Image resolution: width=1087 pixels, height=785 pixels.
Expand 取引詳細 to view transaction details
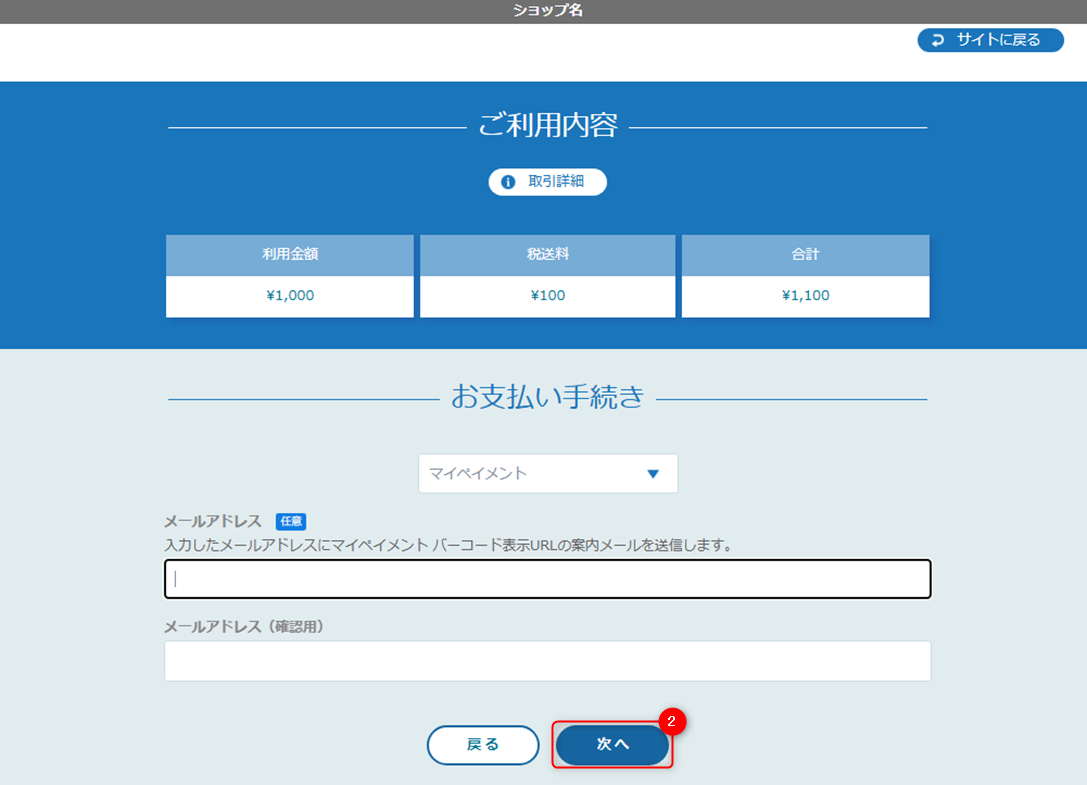547,182
